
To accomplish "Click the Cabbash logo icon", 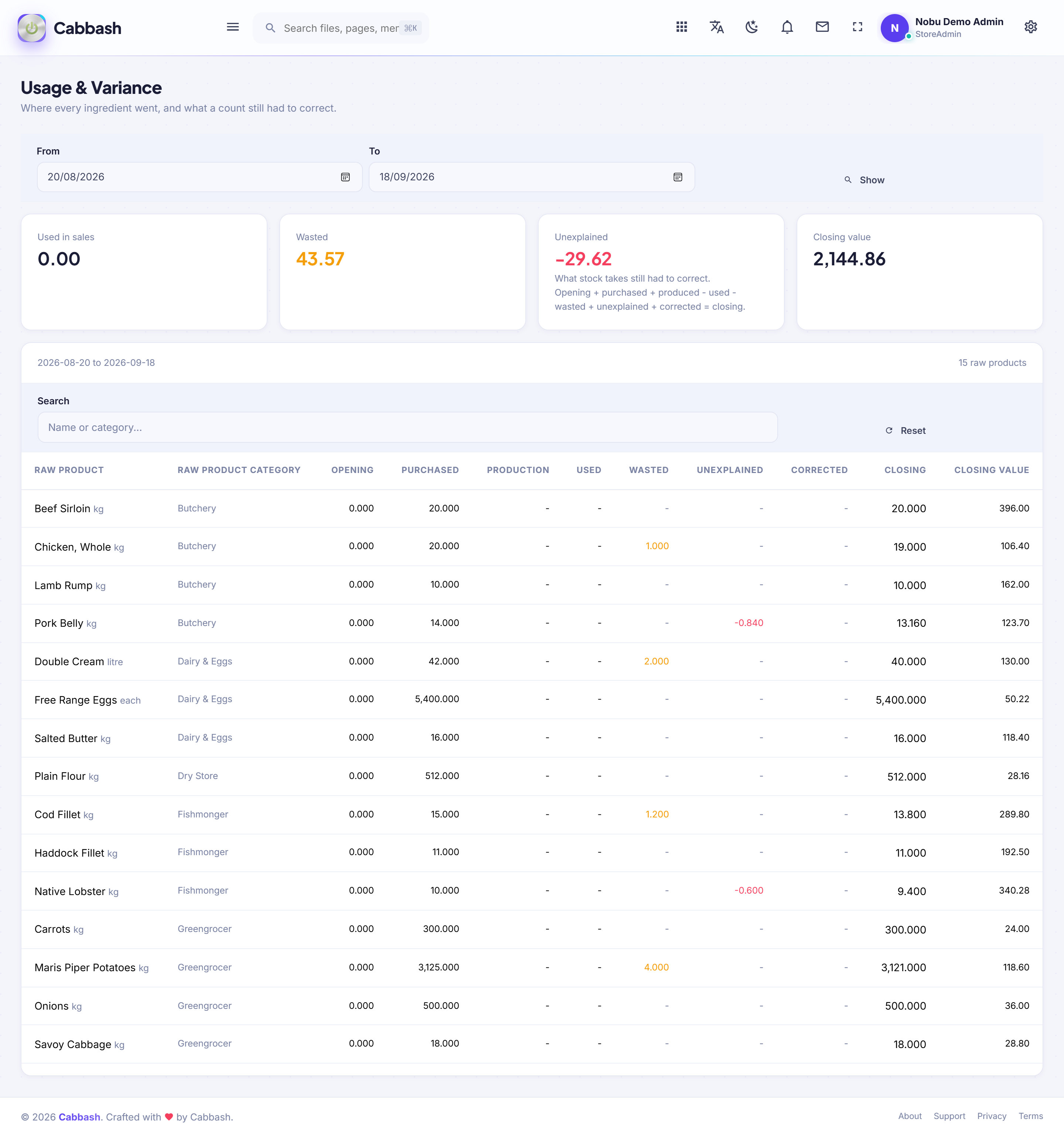I will tap(31, 28).
